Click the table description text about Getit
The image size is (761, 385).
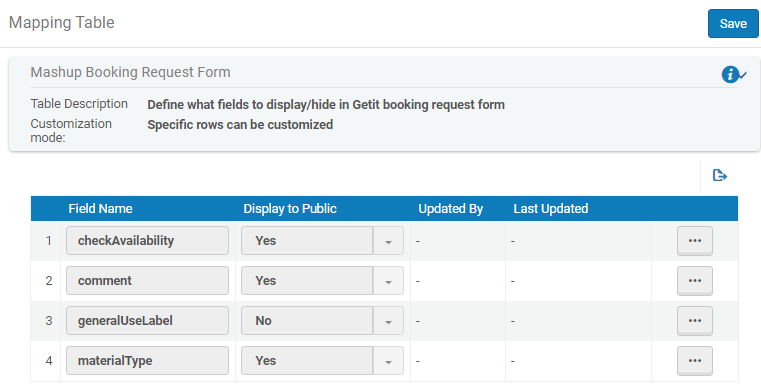click(326, 104)
